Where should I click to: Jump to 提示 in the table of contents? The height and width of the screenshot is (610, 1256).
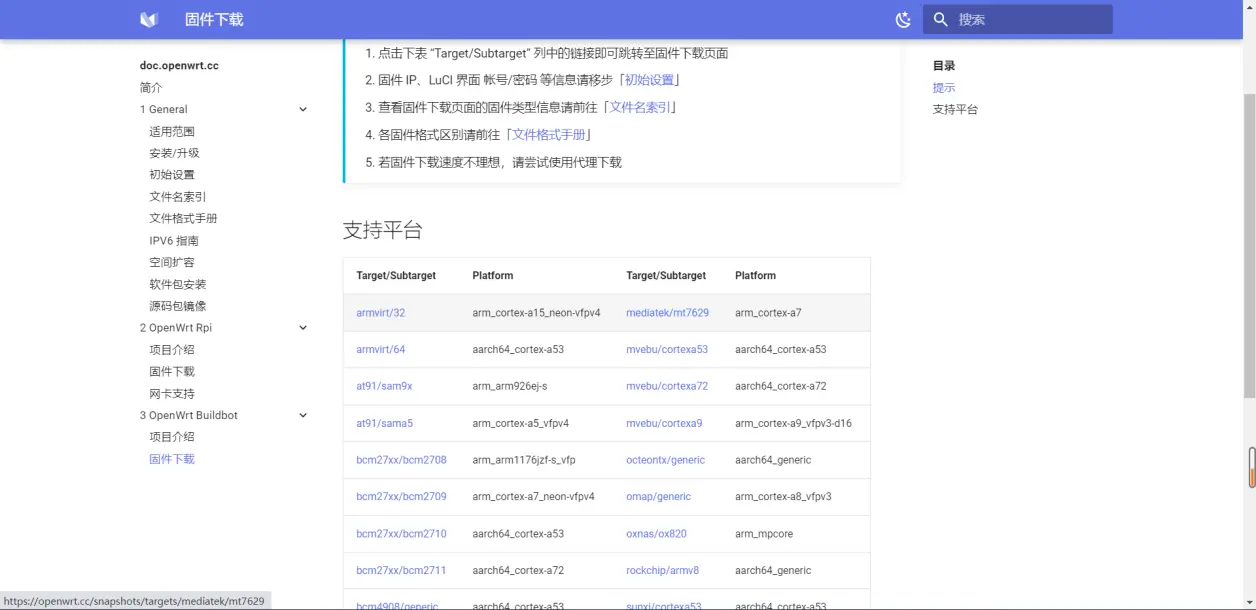point(944,88)
